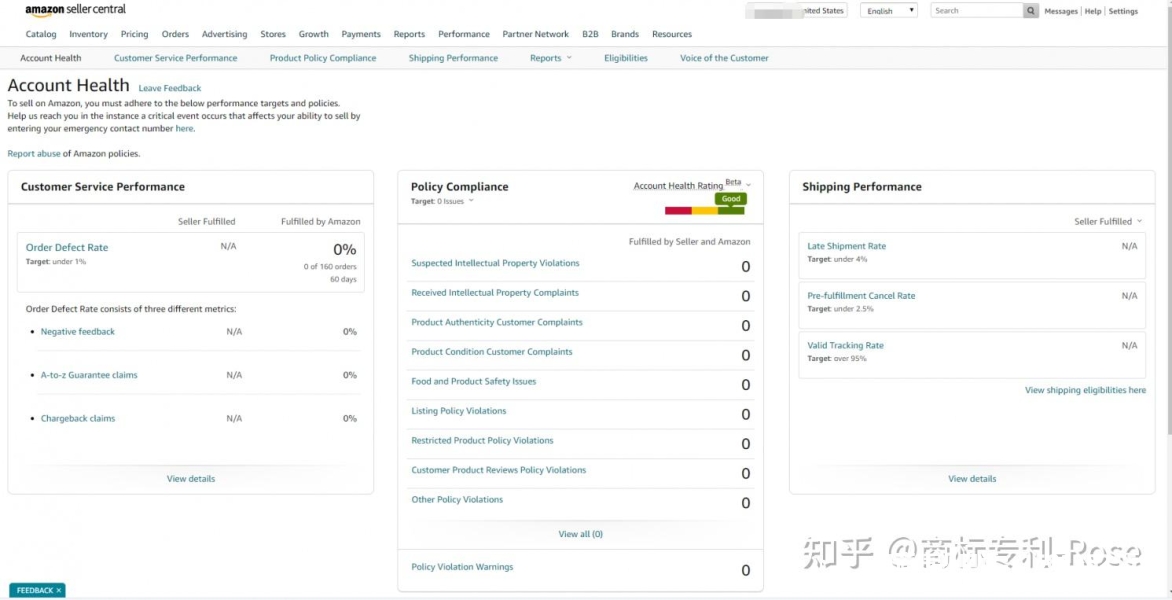Image resolution: width=1172 pixels, height=600 pixels.
Task: Switch to the Customer Service Performance tab
Action: click(x=176, y=58)
